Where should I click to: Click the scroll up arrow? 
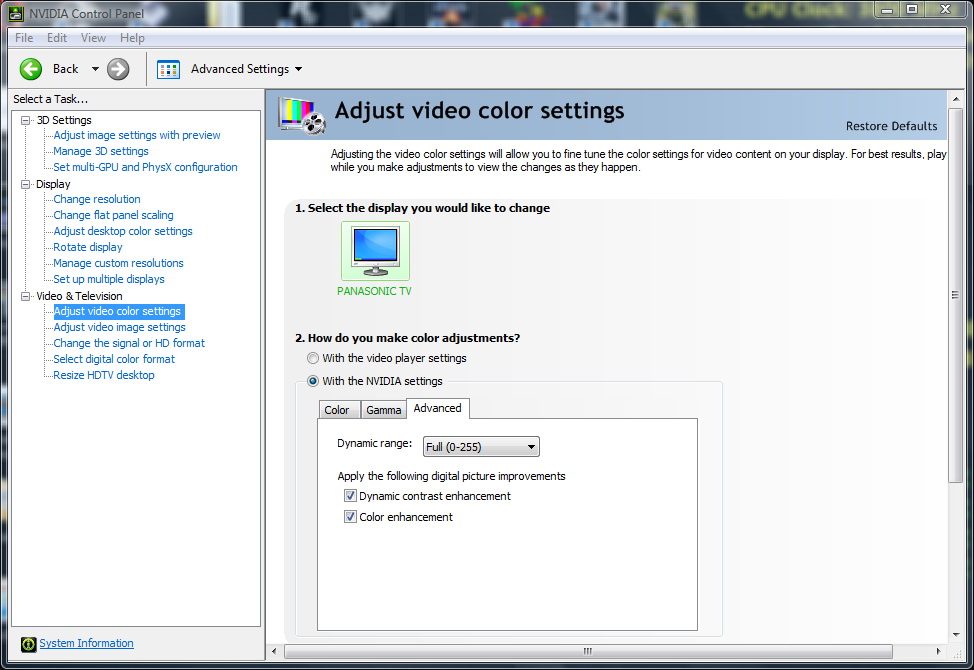pos(956,99)
